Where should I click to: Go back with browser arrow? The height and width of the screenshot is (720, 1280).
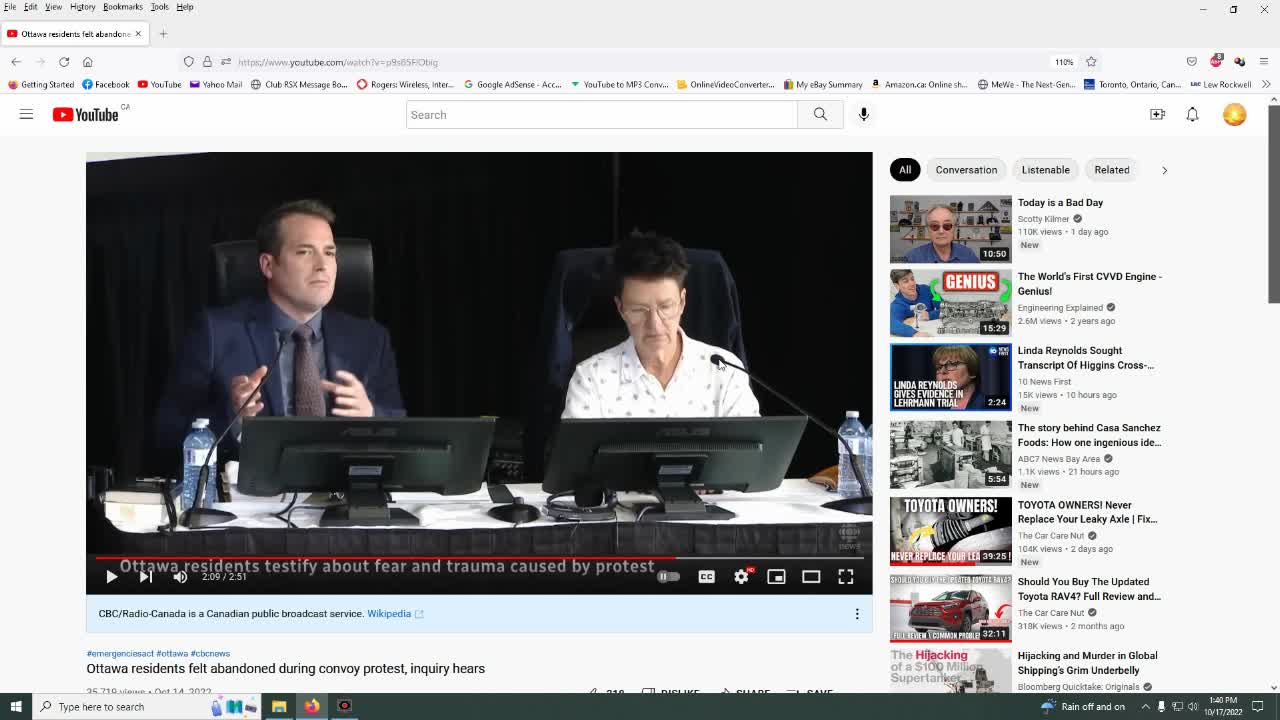coord(16,62)
